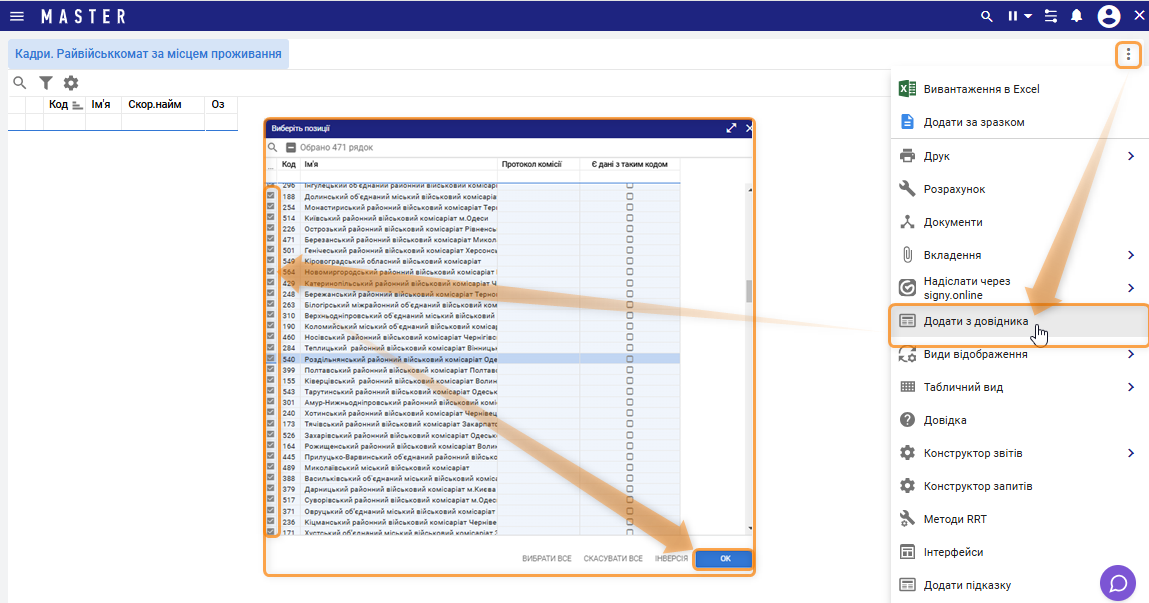The height and width of the screenshot is (603, 1149).
Task: Open the hamburger main menu
Action: click(x=16, y=16)
